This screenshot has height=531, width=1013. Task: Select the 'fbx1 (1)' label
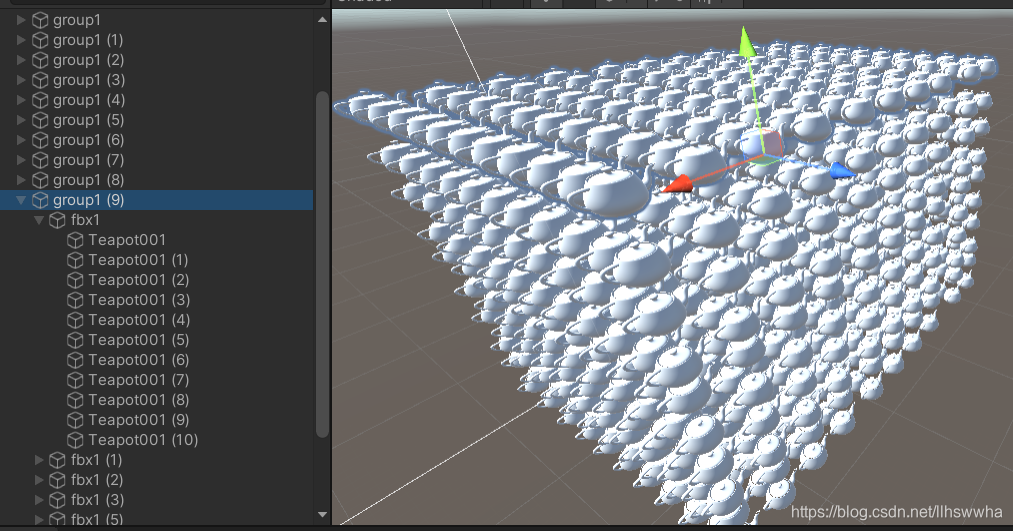[x=96, y=460]
